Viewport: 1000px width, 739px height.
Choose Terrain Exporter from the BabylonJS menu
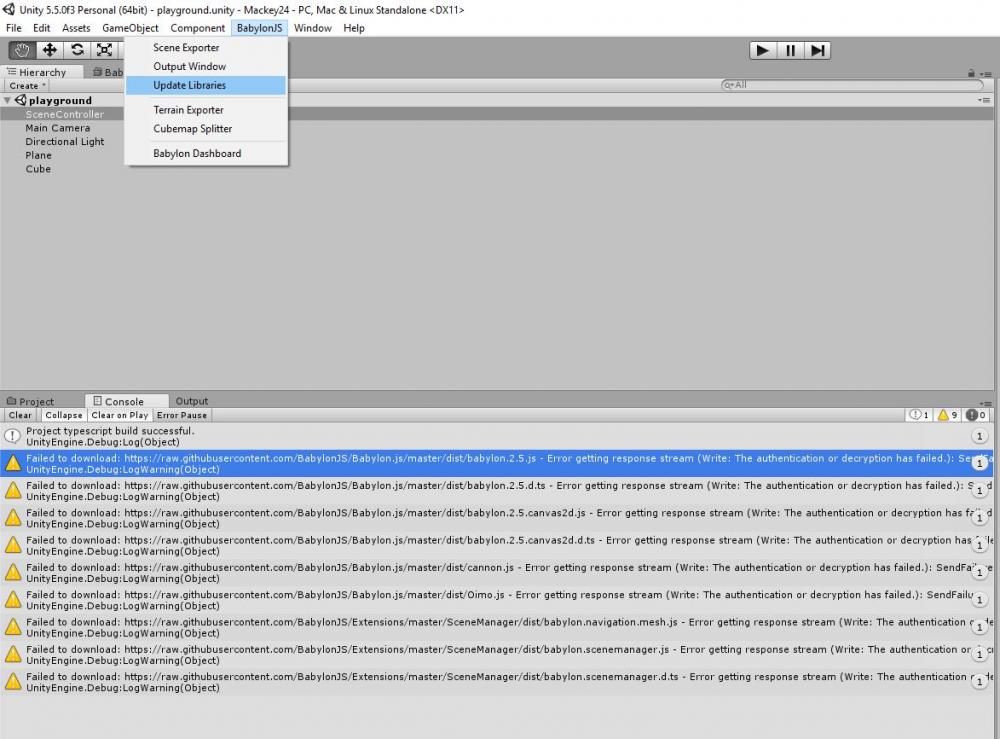206,110
